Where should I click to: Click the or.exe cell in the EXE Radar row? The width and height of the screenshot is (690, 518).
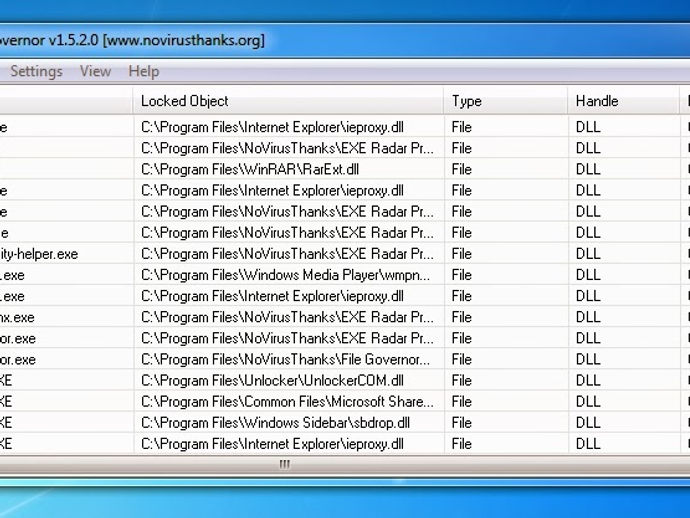(18, 338)
